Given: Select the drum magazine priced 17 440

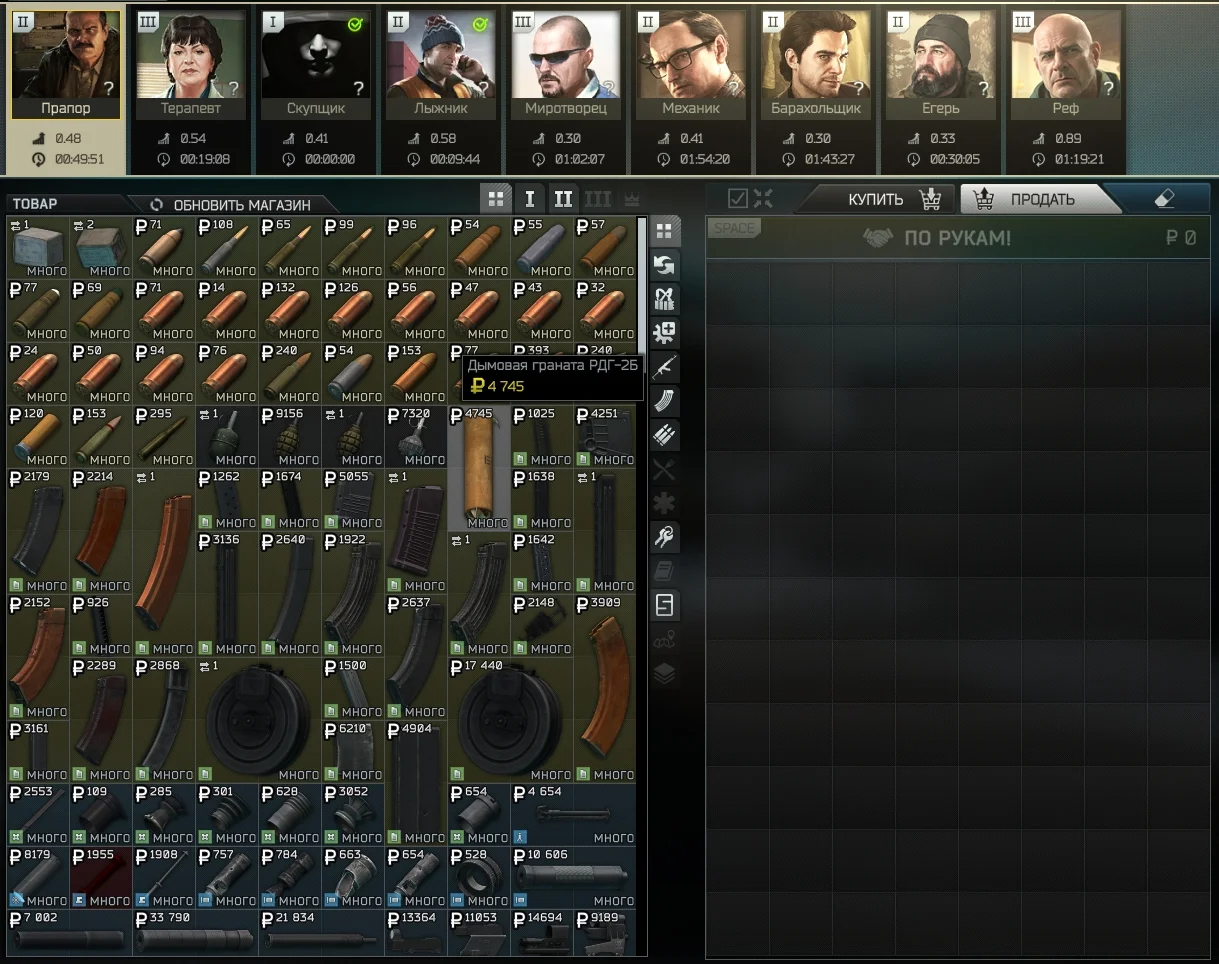Looking at the screenshot, I should tap(510, 720).
